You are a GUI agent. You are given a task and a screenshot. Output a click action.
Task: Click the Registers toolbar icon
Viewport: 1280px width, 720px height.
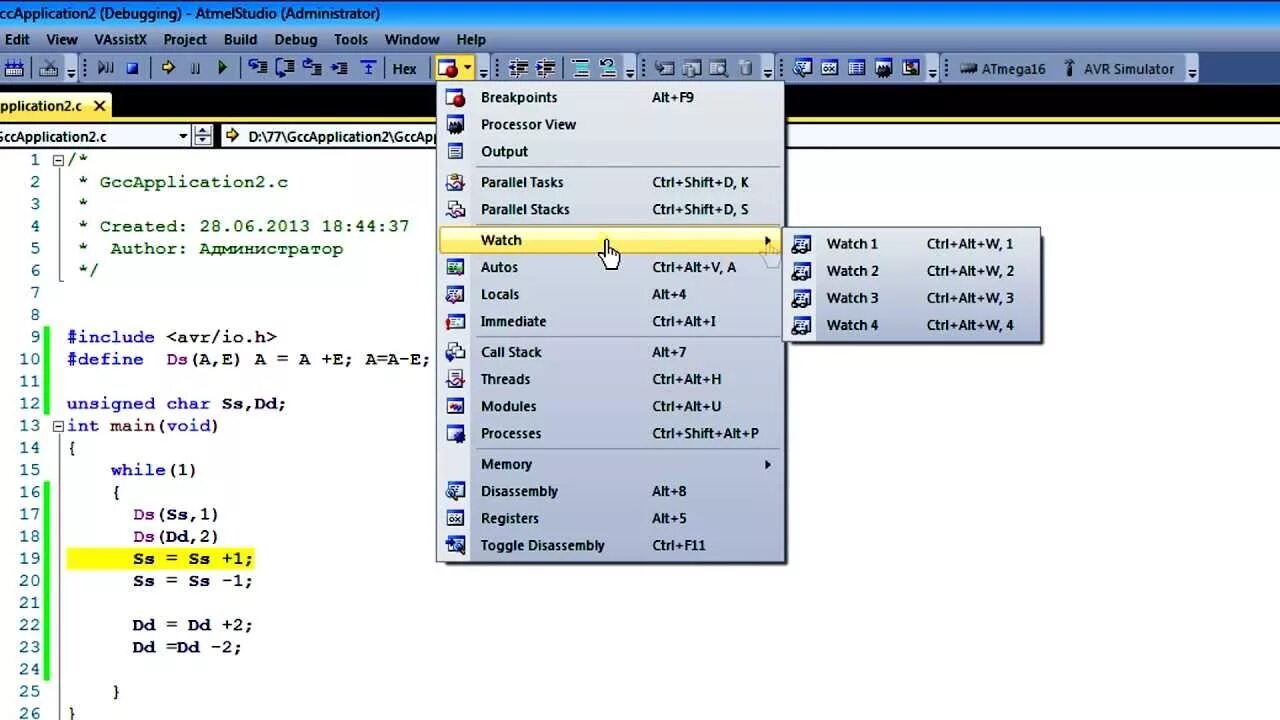point(829,68)
